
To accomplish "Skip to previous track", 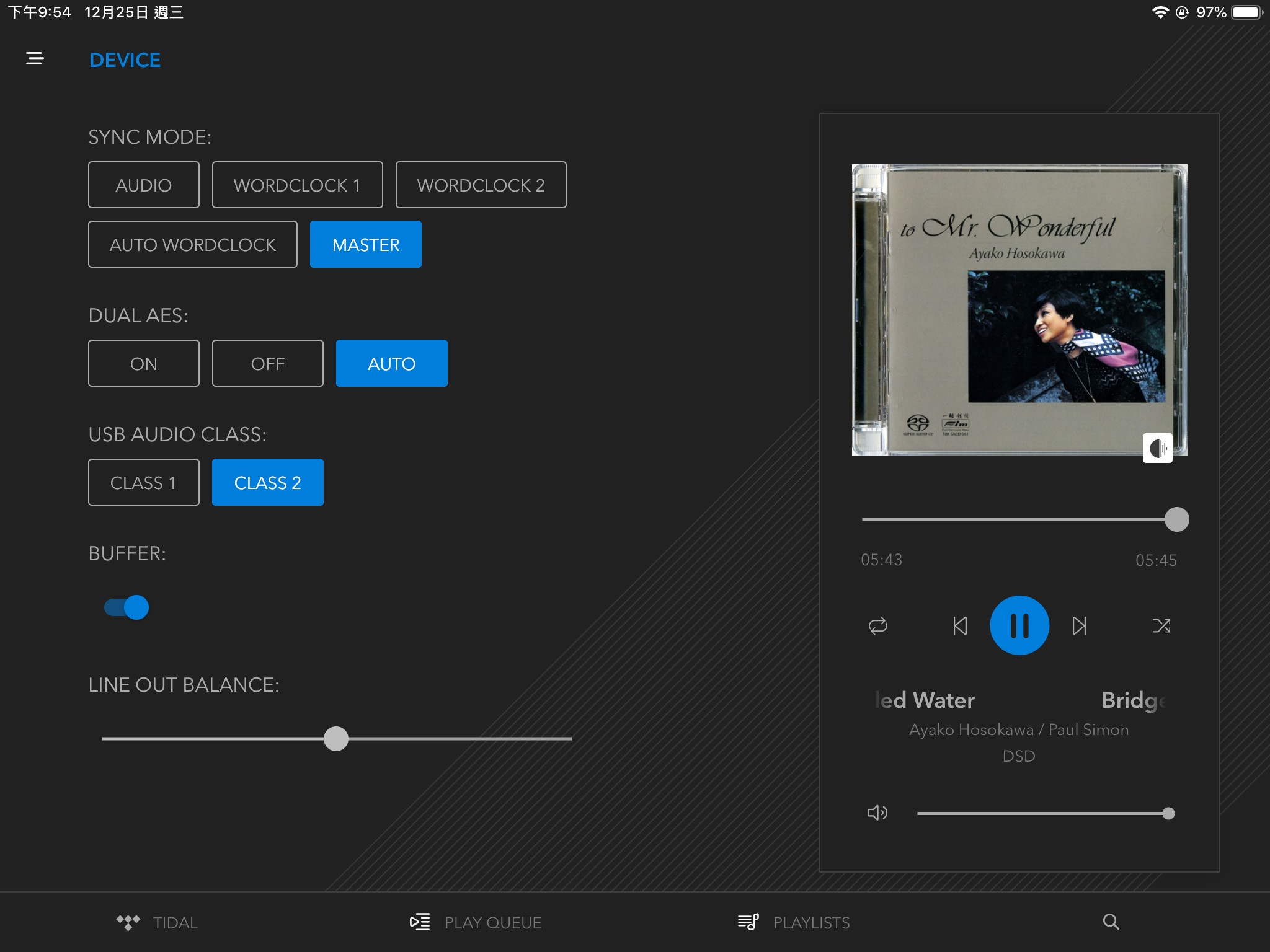I will click(x=960, y=625).
